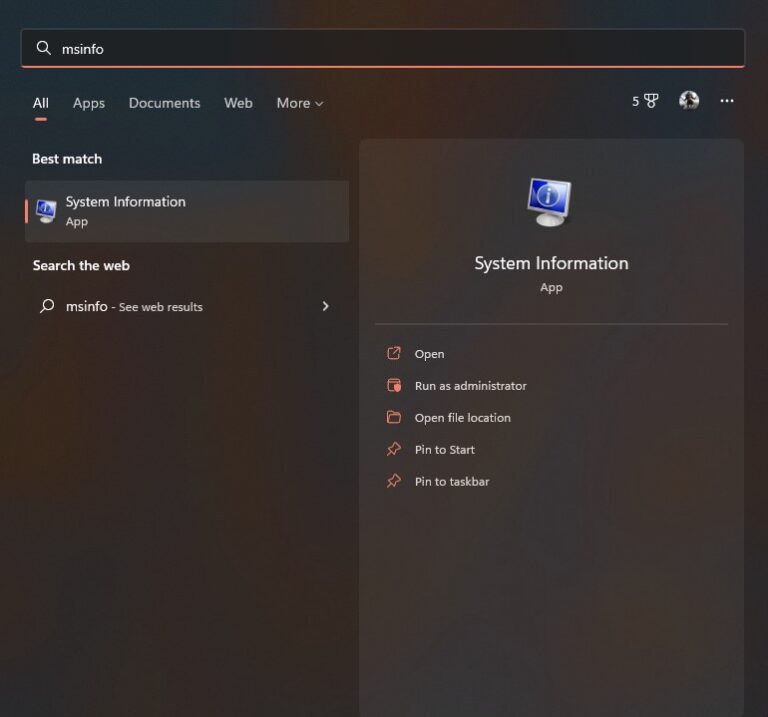
Task: Open System Information best match result
Action: pyautogui.click(x=187, y=211)
